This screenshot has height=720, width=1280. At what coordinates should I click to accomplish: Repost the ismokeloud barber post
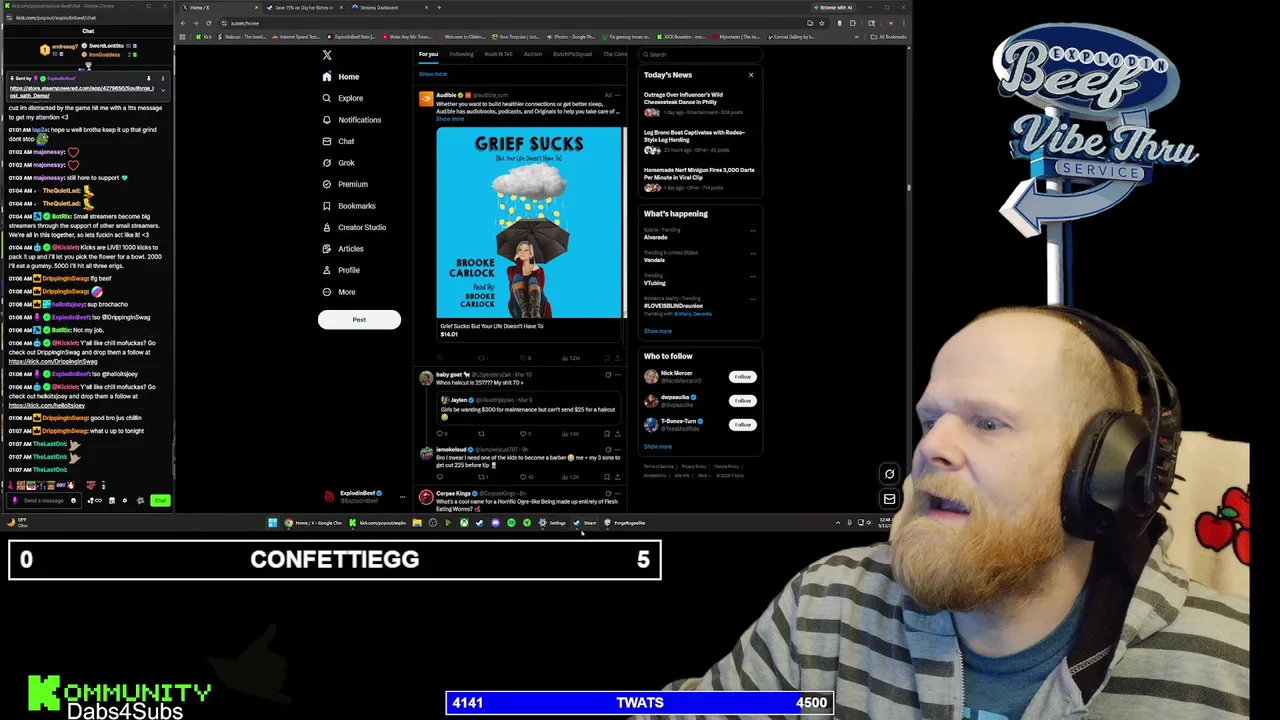481,477
